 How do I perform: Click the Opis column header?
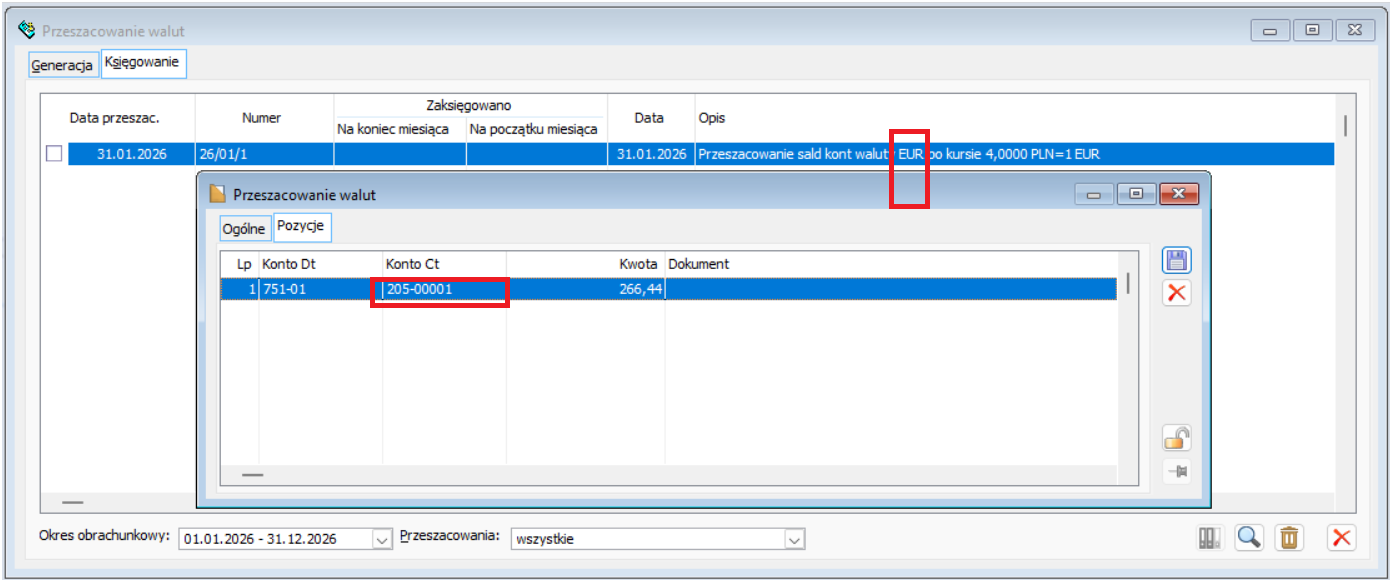pyautogui.click(x=1014, y=118)
